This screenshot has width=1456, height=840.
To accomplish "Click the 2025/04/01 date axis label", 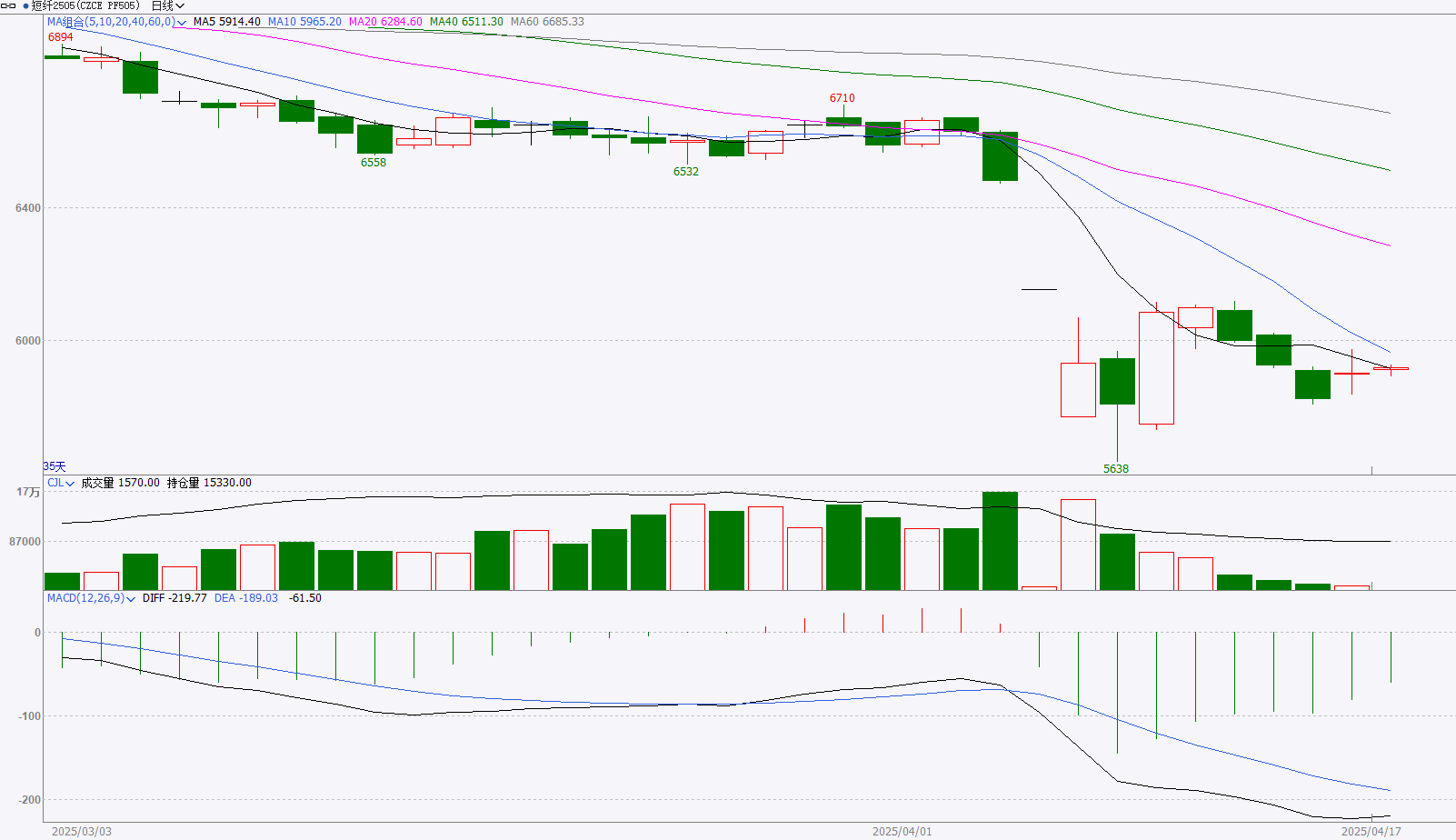I will 902,832.
